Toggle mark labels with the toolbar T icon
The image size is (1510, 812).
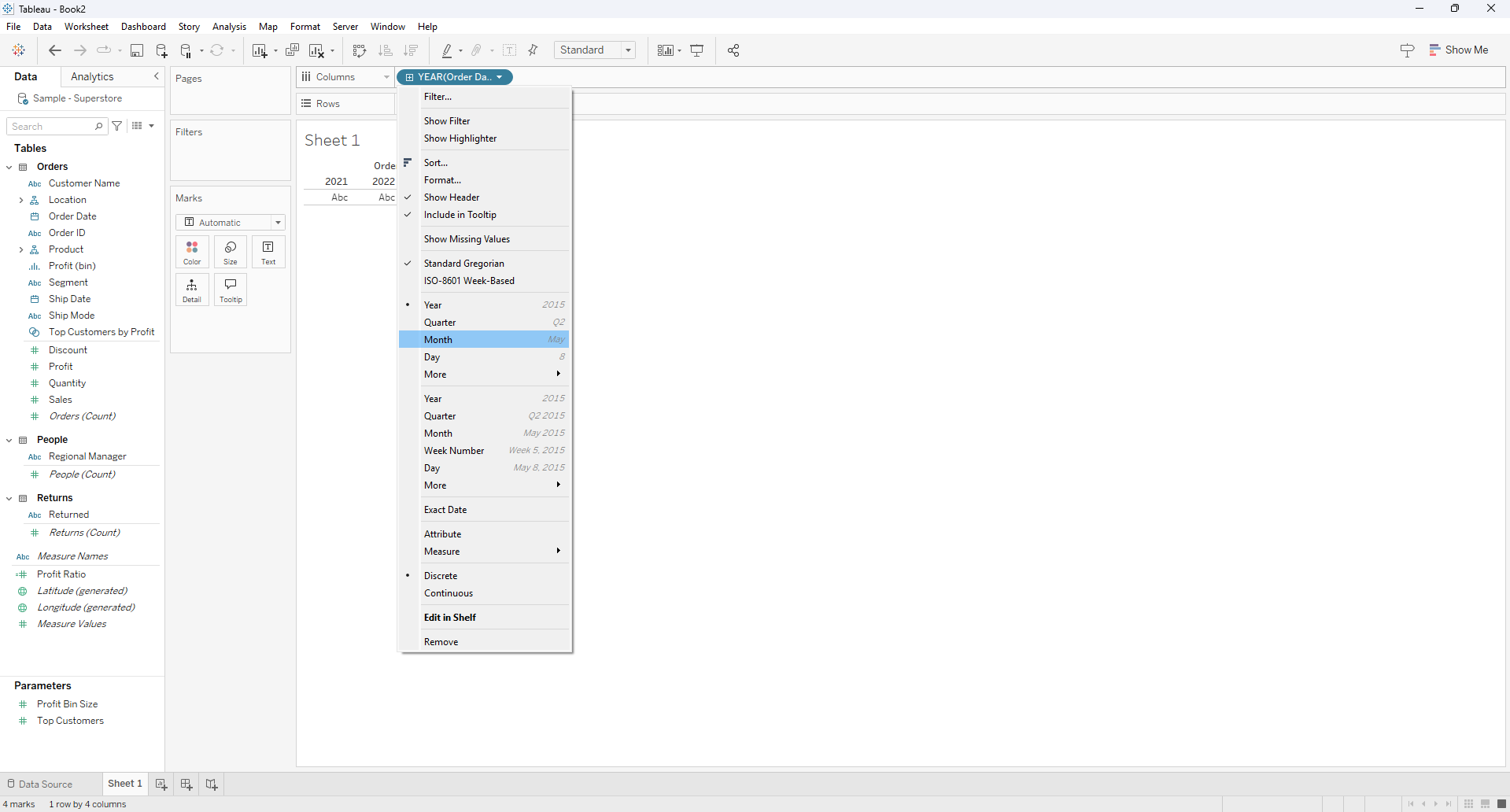[x=510, y=50]
